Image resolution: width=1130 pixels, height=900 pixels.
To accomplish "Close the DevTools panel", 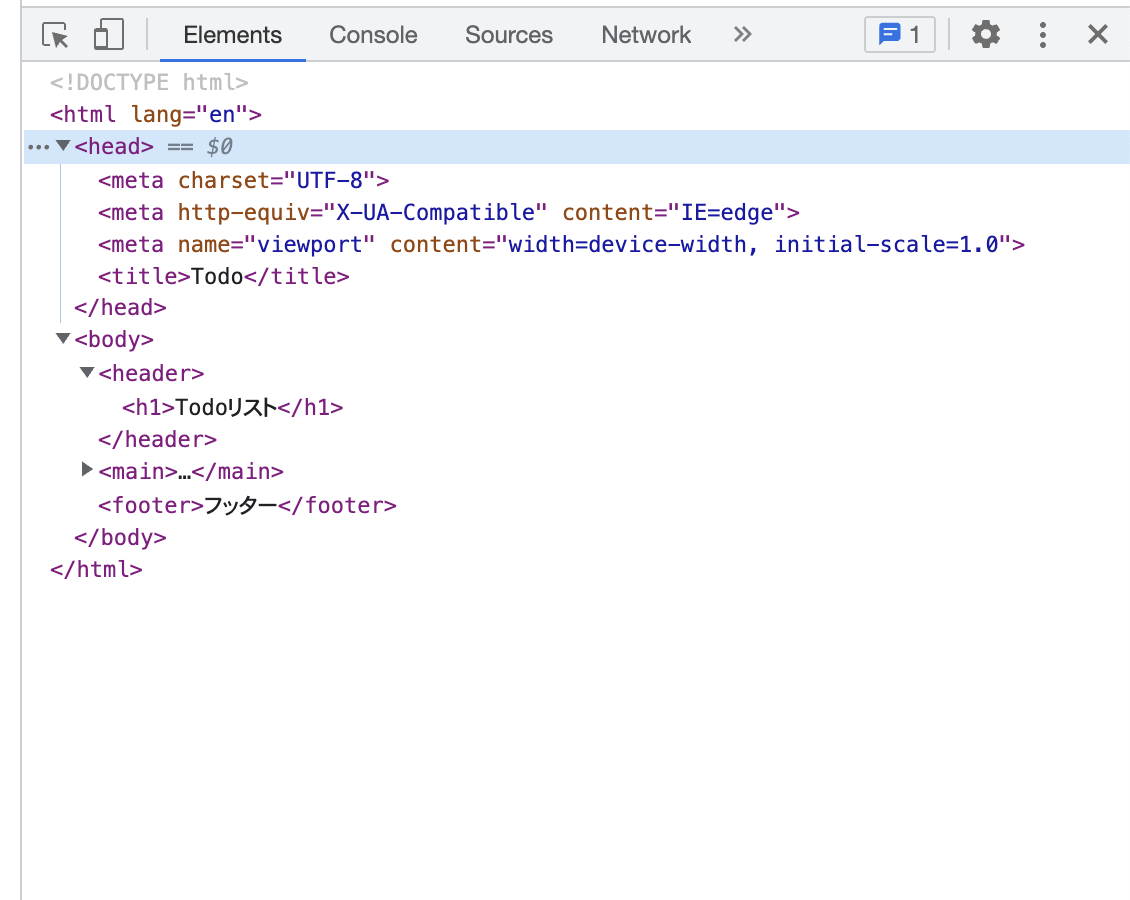I will click(1097, 35).
